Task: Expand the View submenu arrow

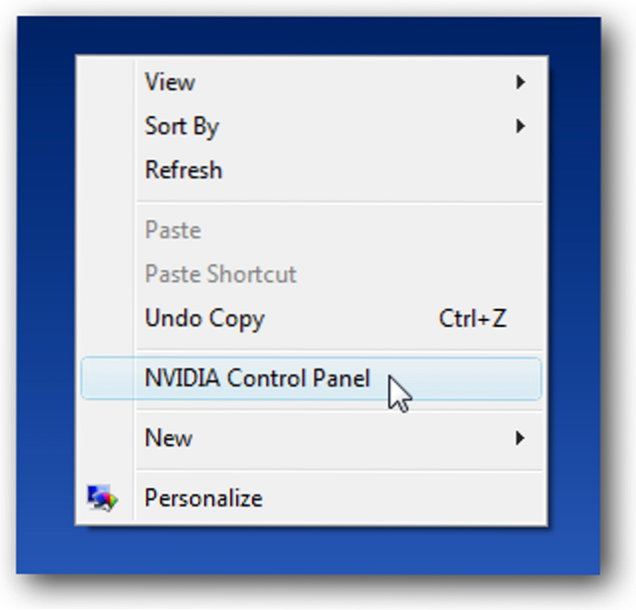Action: coord(521,82)
